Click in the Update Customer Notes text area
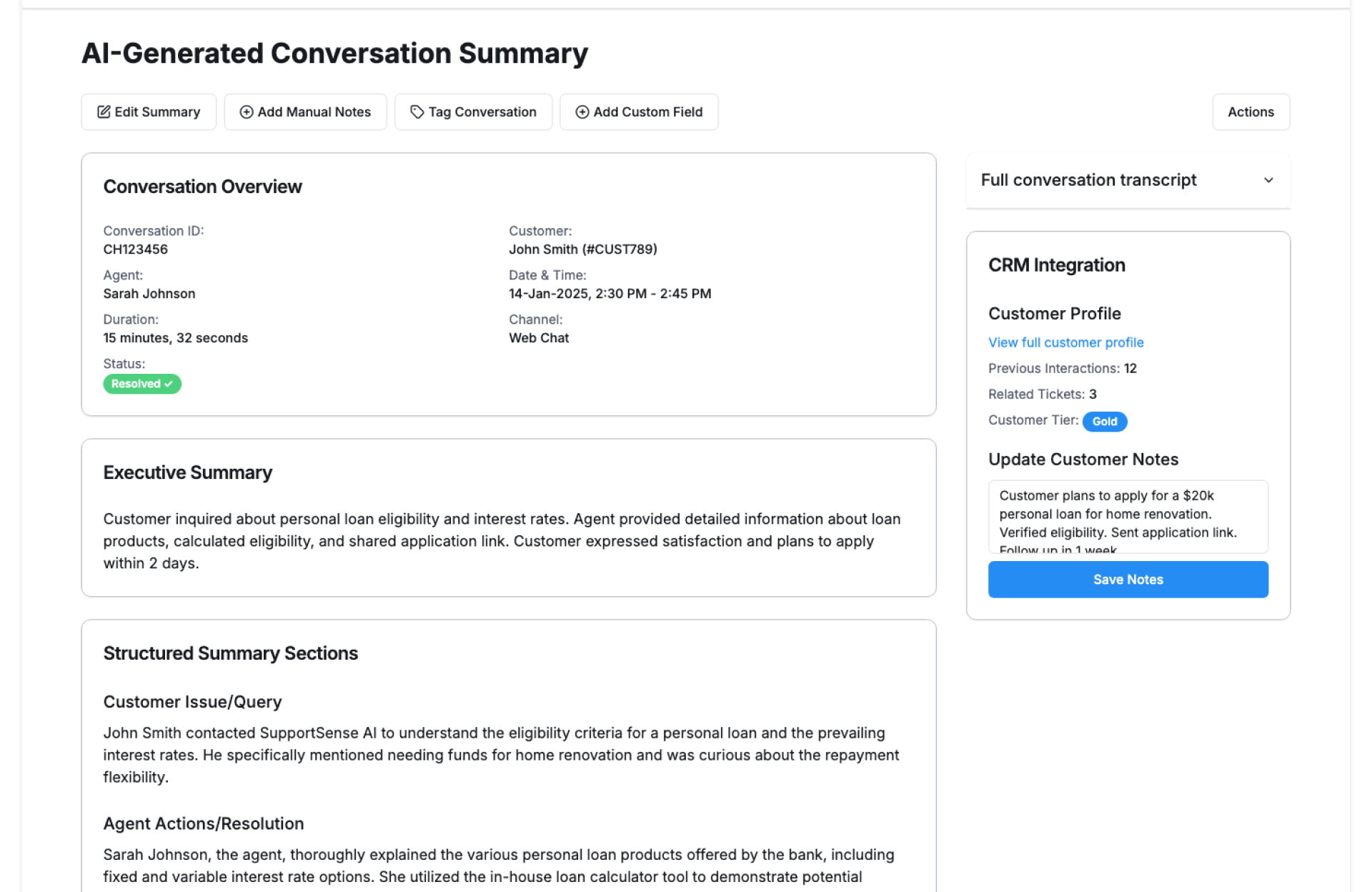Viewport: 1372px width, 892px height. point(1128,516)
